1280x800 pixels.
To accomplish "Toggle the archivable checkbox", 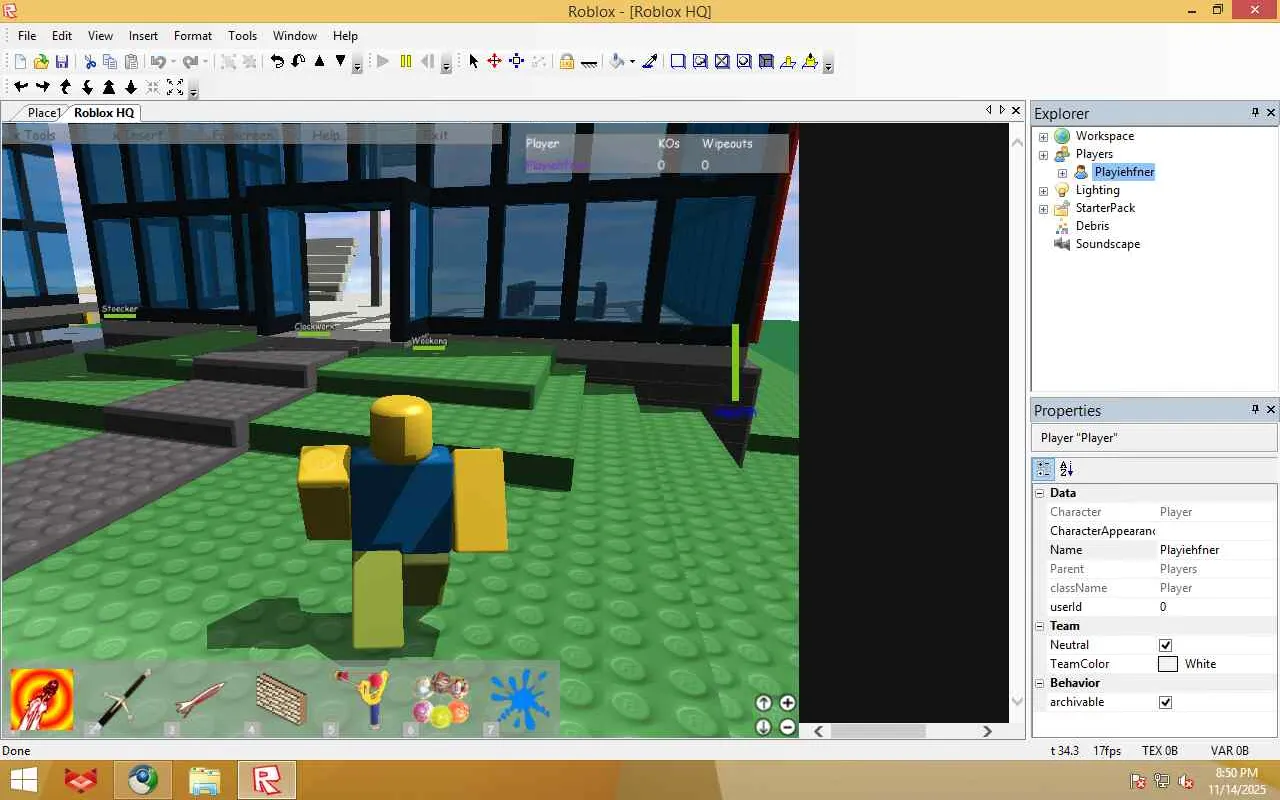I will [1165, 702].
